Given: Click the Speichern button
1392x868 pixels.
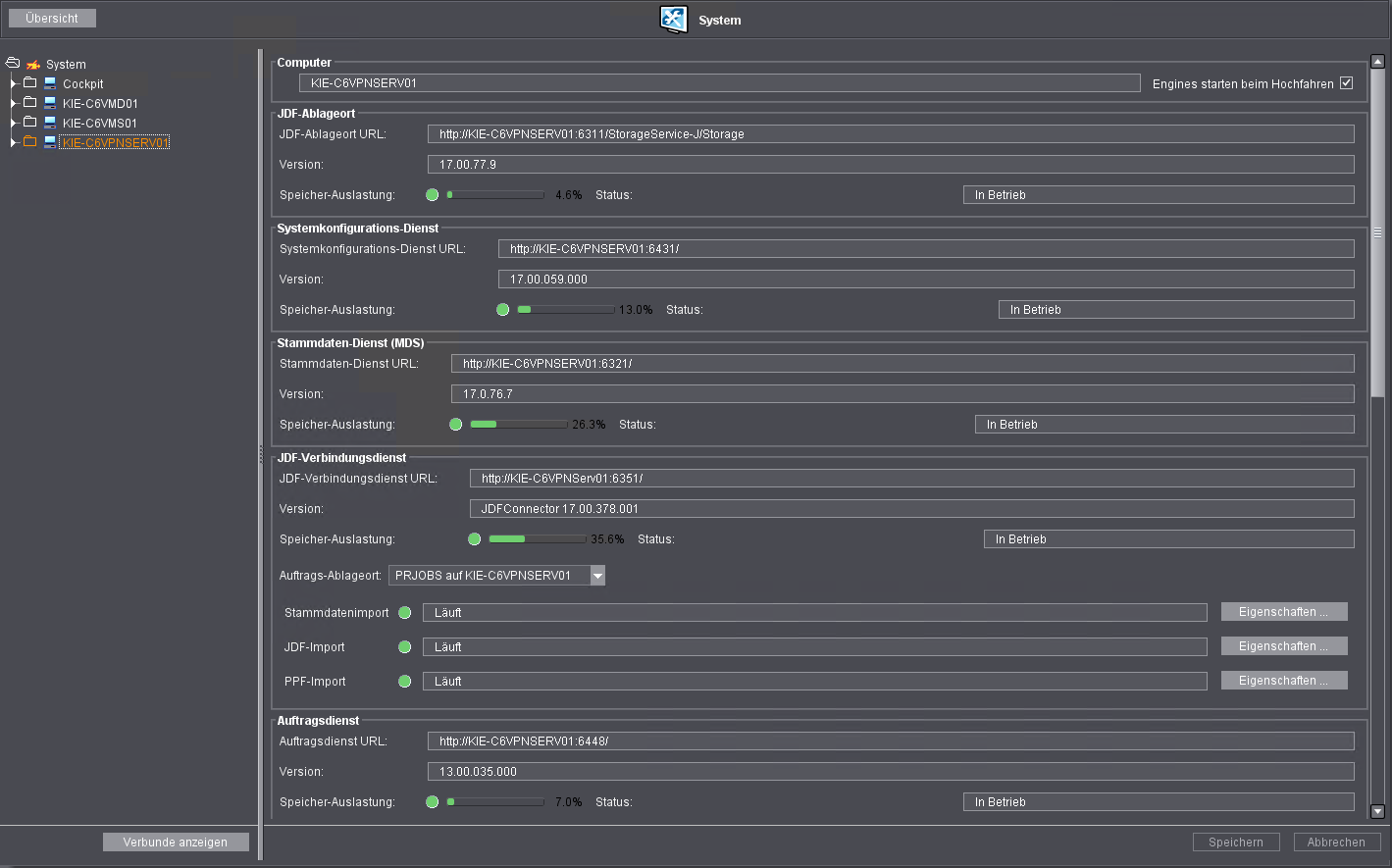Looking at the screenshot, I should 1236,842.
